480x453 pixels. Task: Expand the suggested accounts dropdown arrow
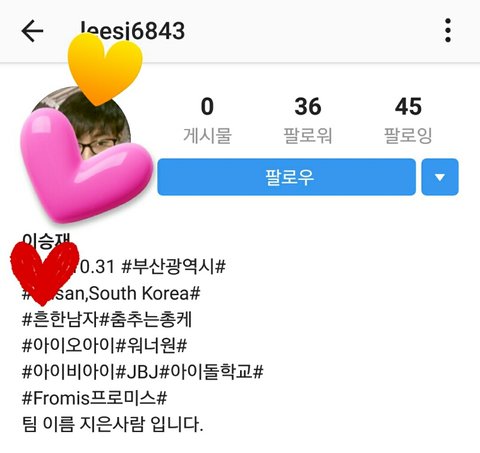click(440, 177)
